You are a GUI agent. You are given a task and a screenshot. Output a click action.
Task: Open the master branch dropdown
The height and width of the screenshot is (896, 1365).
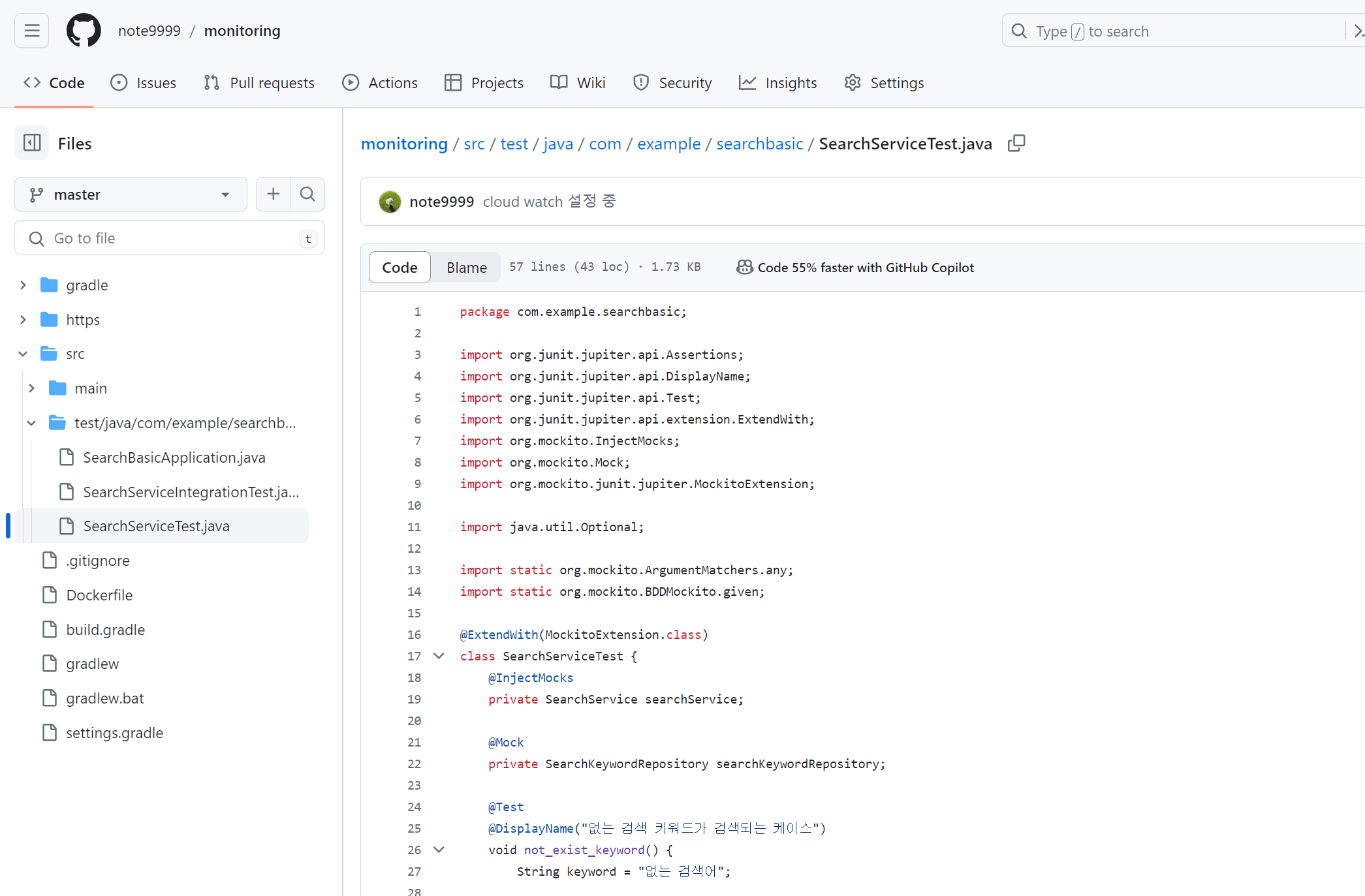pos(131,194)
